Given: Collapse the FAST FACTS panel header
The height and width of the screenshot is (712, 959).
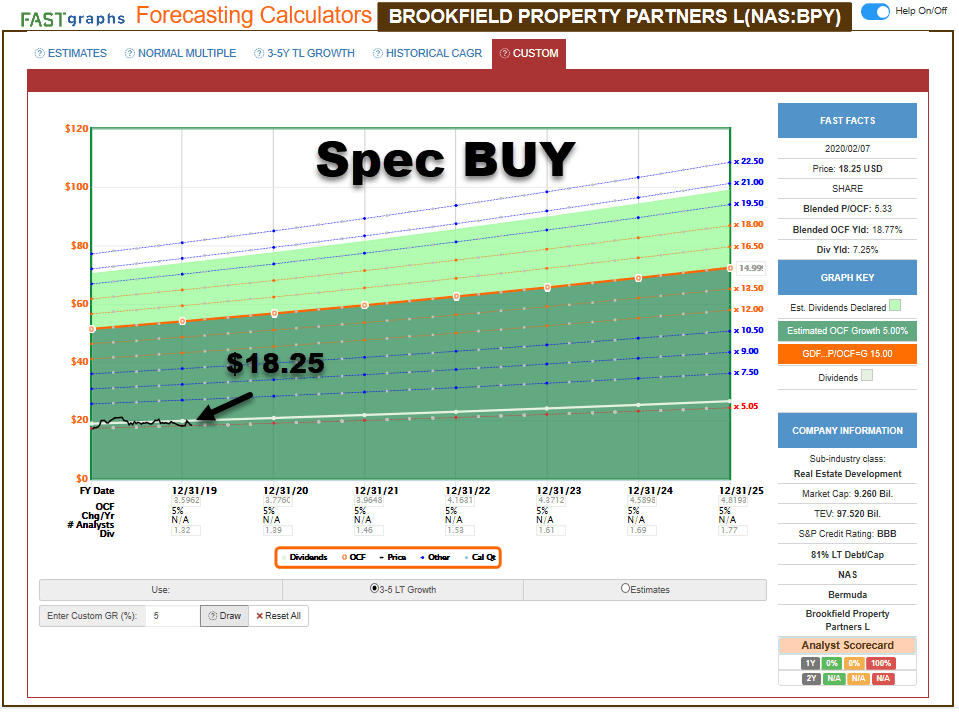Looking at the screenshot, I should 846,120.
